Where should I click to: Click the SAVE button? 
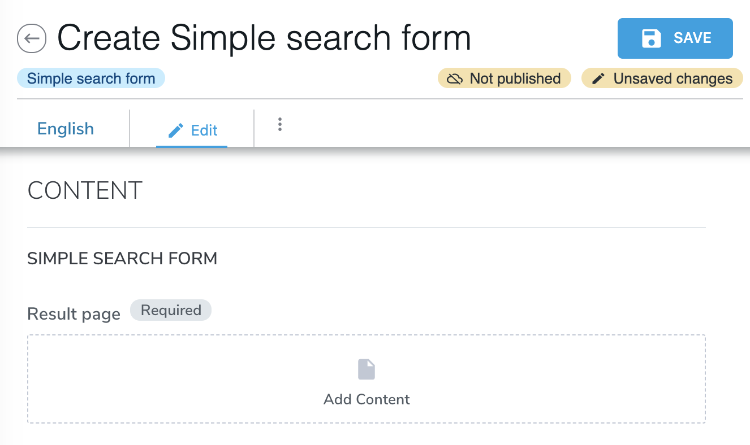pos(675,38)
